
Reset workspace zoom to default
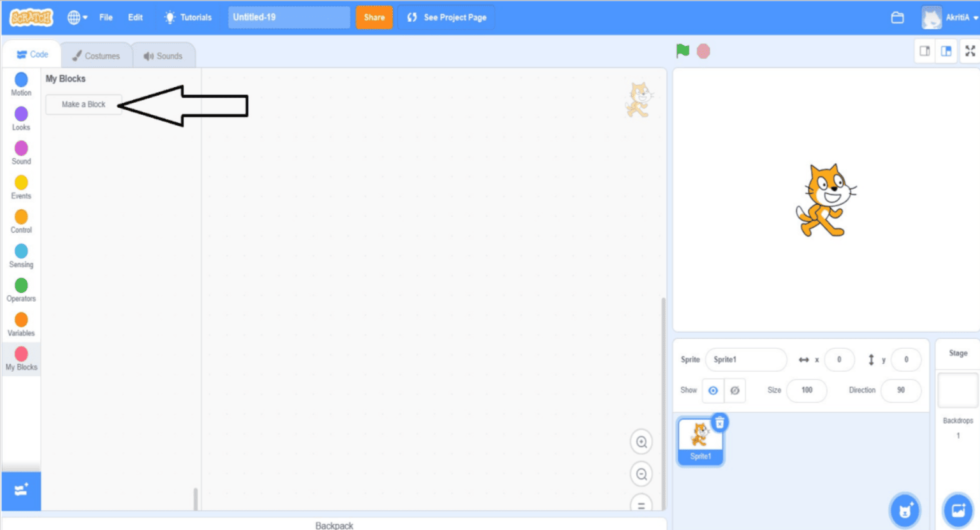click(641, 504)
